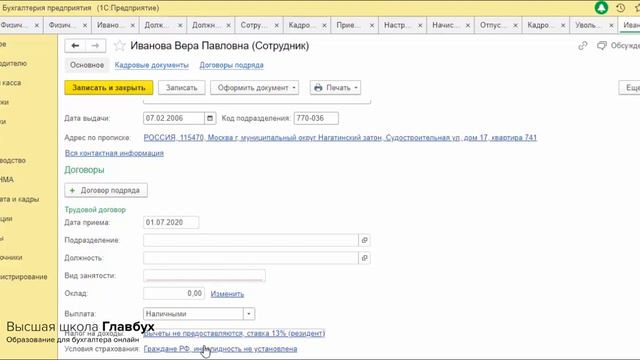Open the Печать dropdown menu

click(x=335, y=88)
